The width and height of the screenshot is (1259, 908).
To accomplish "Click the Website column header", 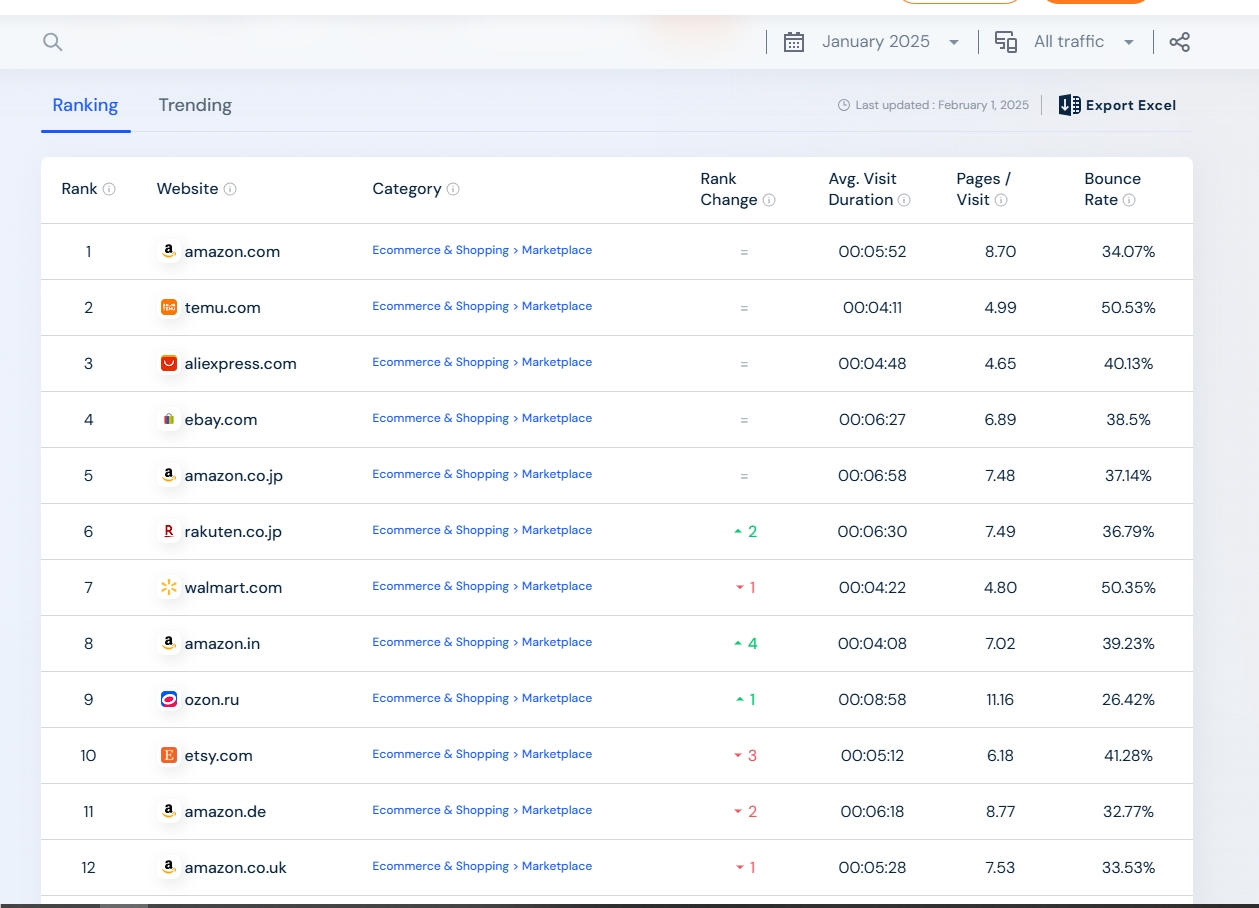I will click(x=188, y=189).
